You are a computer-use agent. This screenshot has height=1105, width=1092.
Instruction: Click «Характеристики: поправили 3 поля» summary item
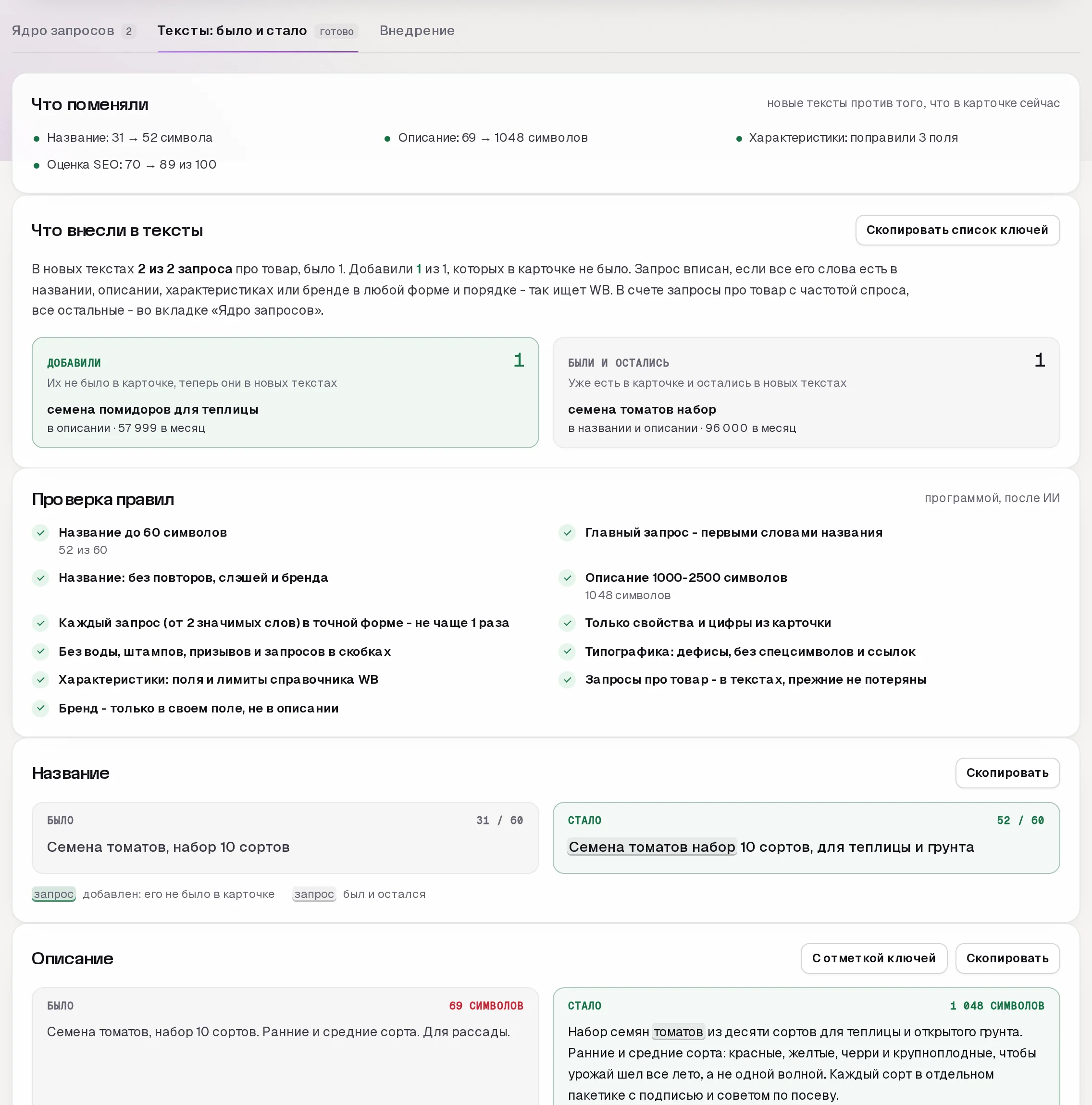[847, 138]
